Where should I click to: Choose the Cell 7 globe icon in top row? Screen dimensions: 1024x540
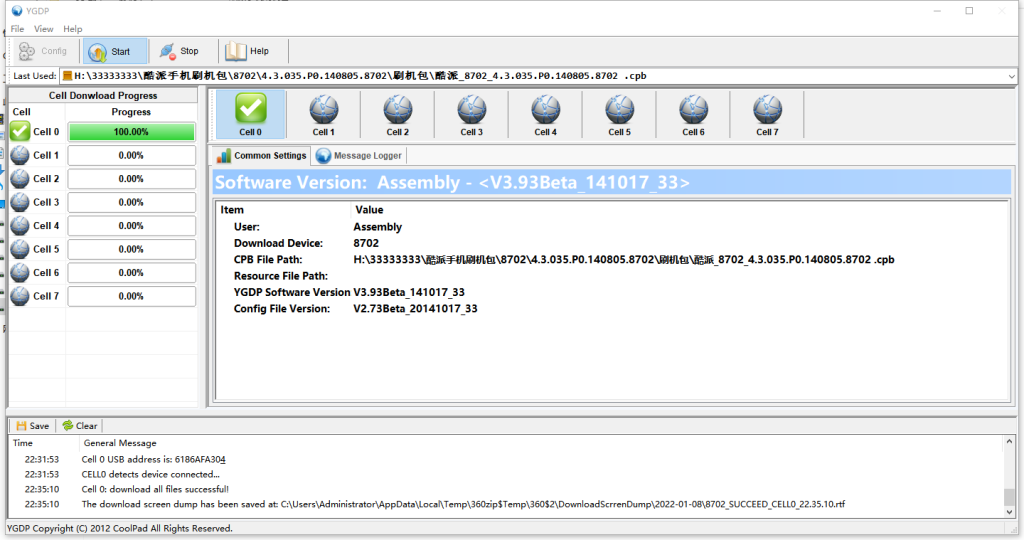click(x=767, y=108)
